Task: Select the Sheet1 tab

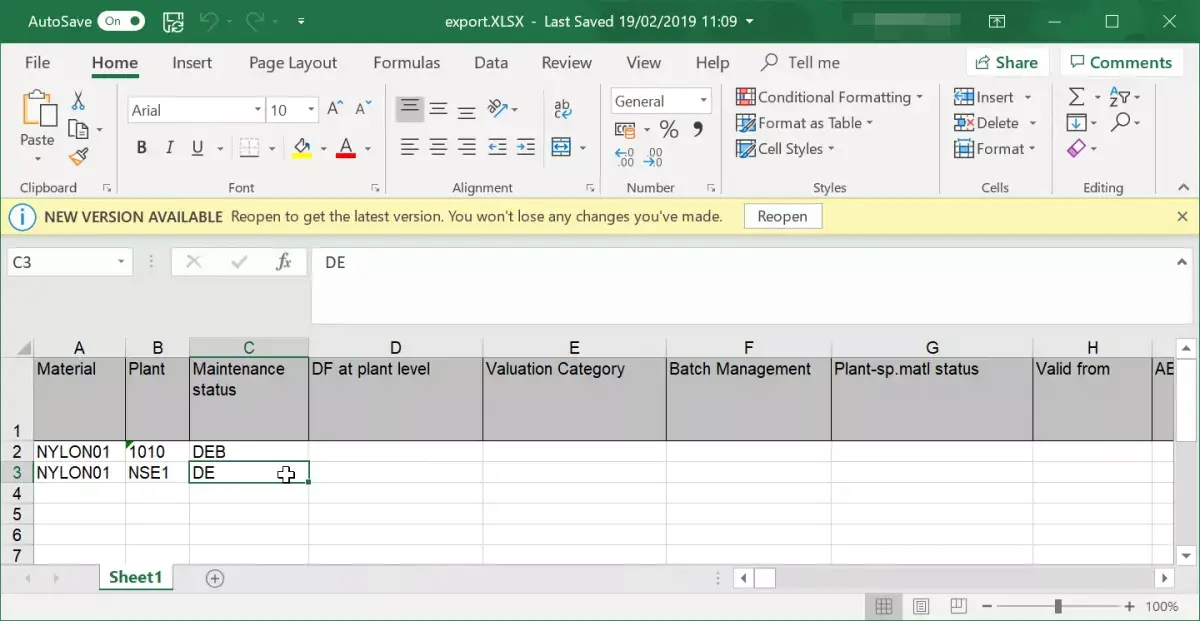Action: click(135, 578)
